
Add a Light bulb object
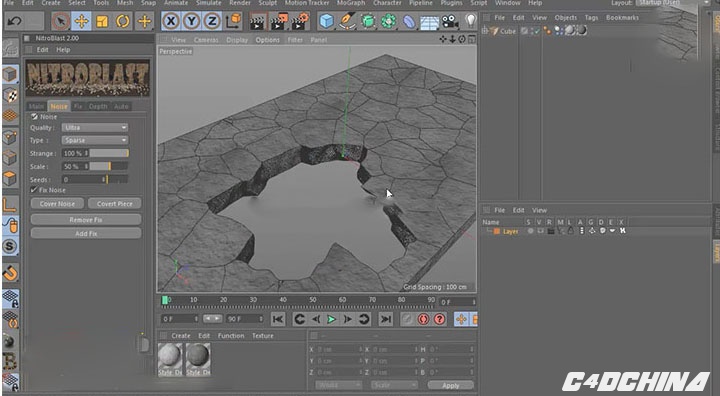coord(471,21)
